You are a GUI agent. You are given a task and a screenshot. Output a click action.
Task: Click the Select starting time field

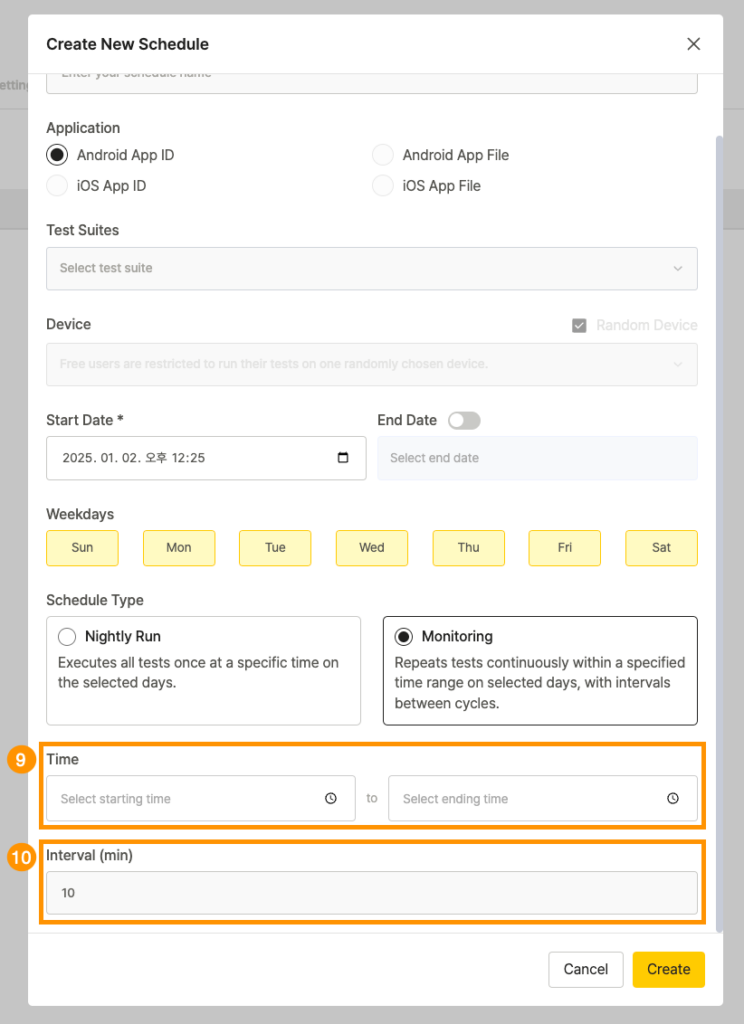tap(201, 798)
